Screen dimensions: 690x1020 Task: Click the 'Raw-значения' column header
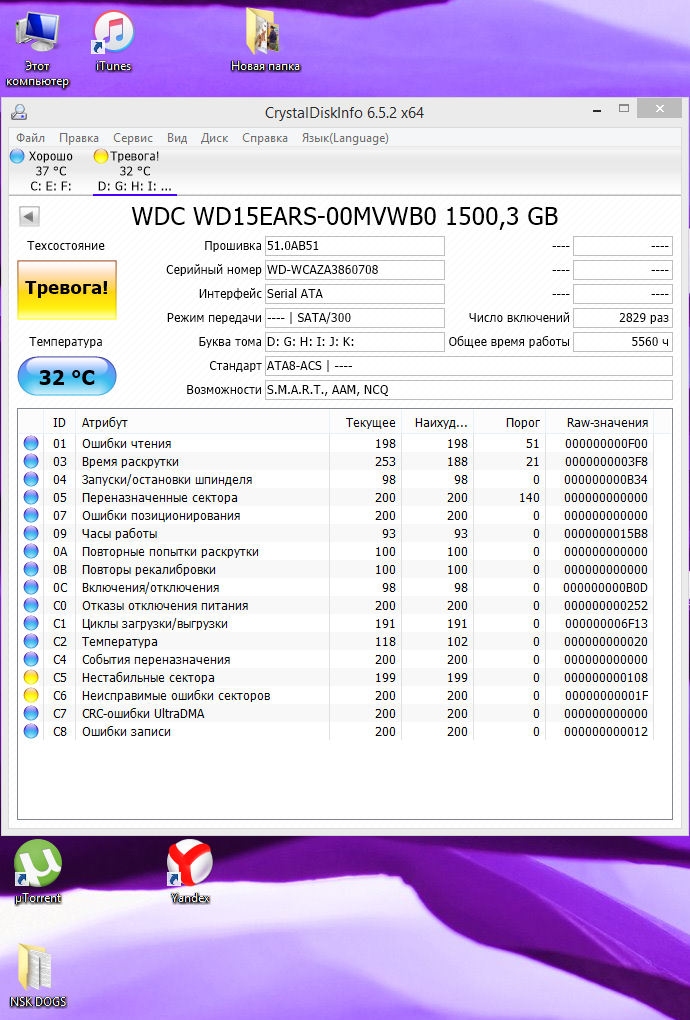[x=608, y=423]
